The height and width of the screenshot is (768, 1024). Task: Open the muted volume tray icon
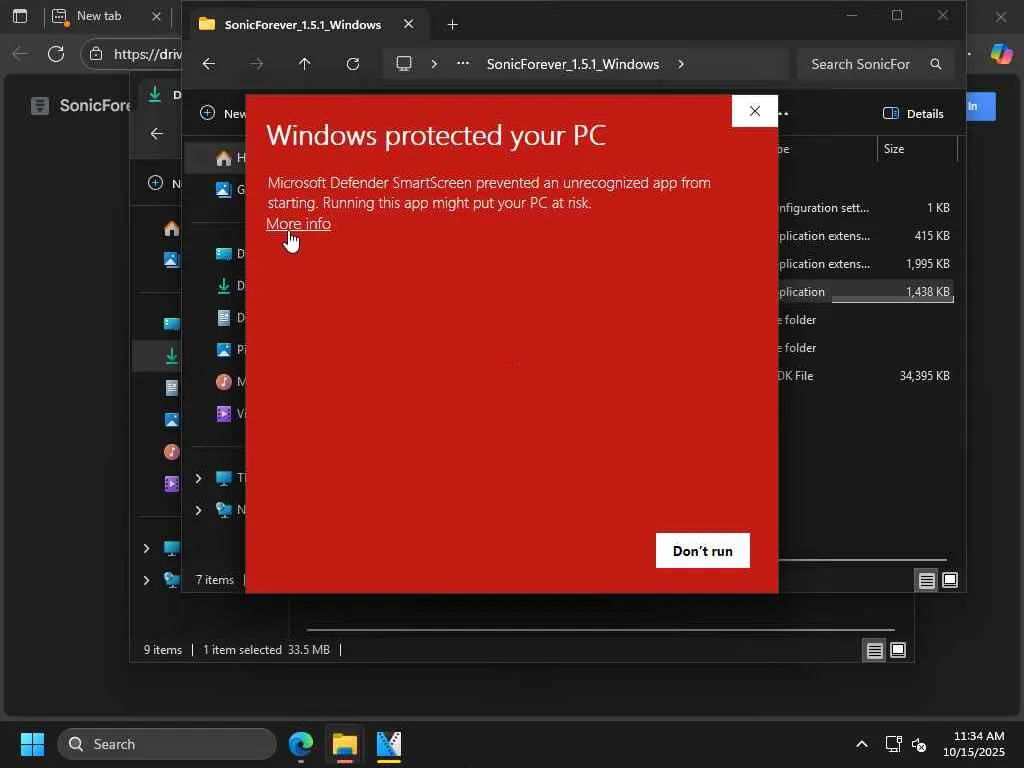tap(919, 744)
